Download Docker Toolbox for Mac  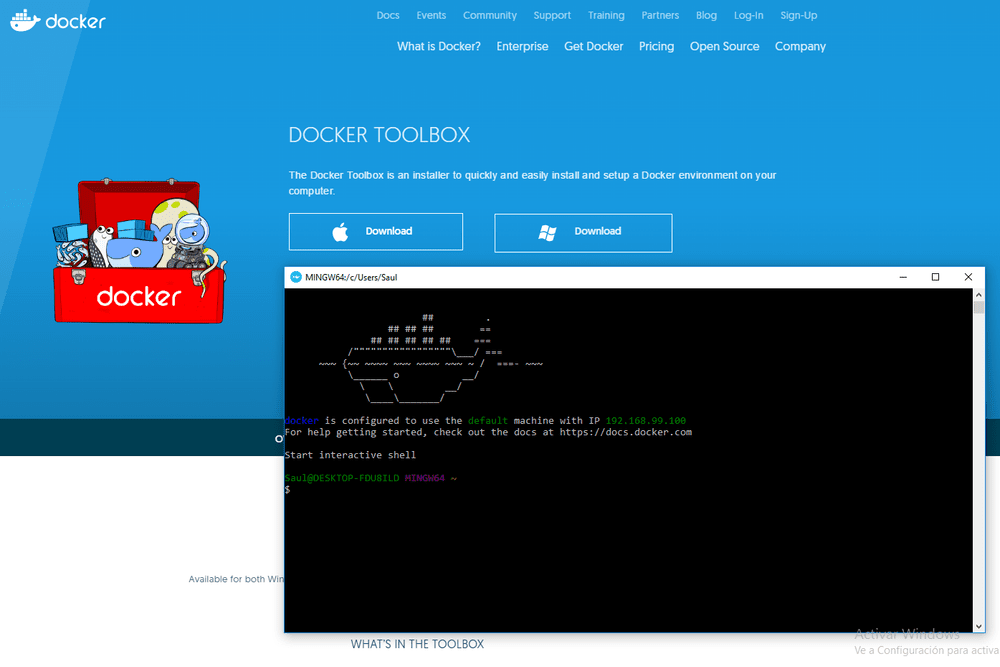(x=375, y=231)
